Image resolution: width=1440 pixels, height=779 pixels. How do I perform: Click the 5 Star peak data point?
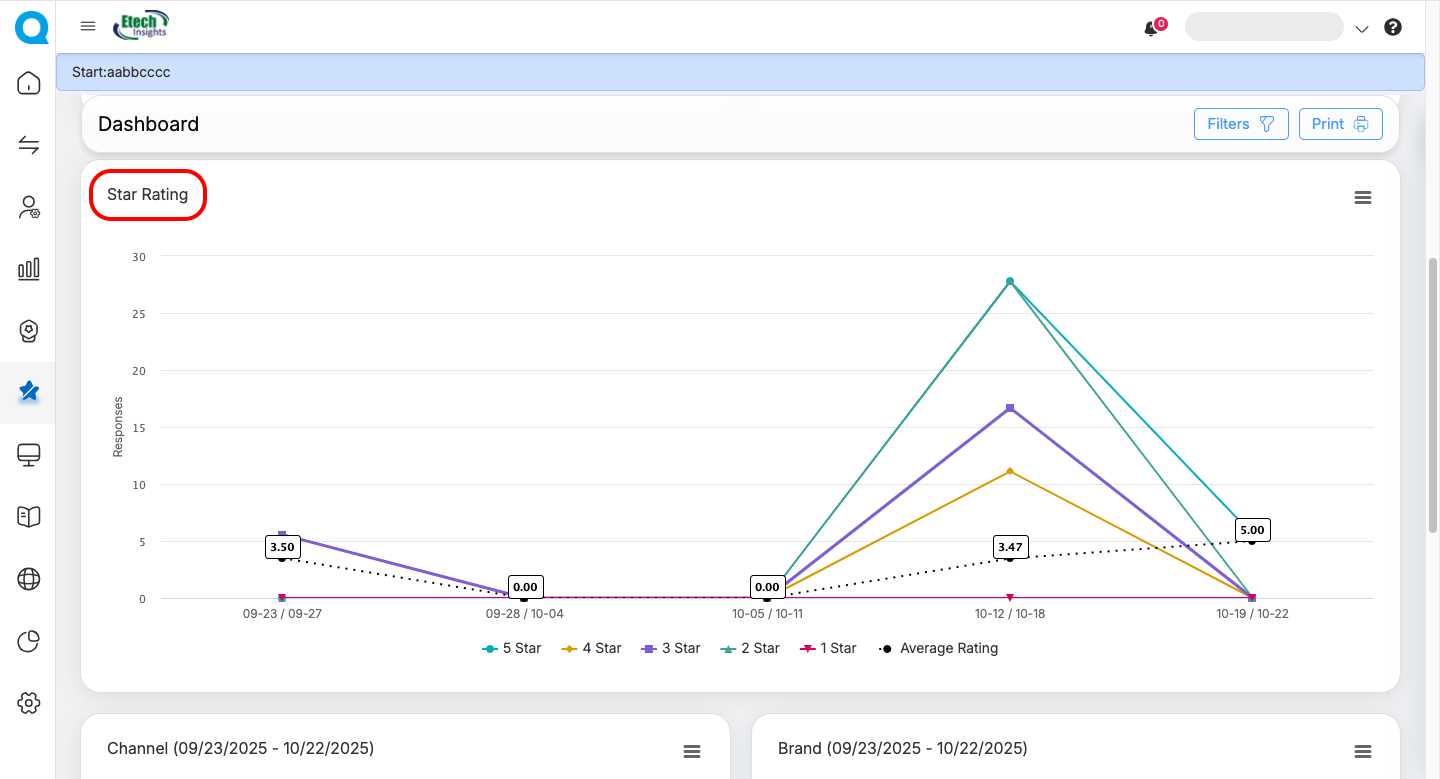click(x=1010, y=281)
